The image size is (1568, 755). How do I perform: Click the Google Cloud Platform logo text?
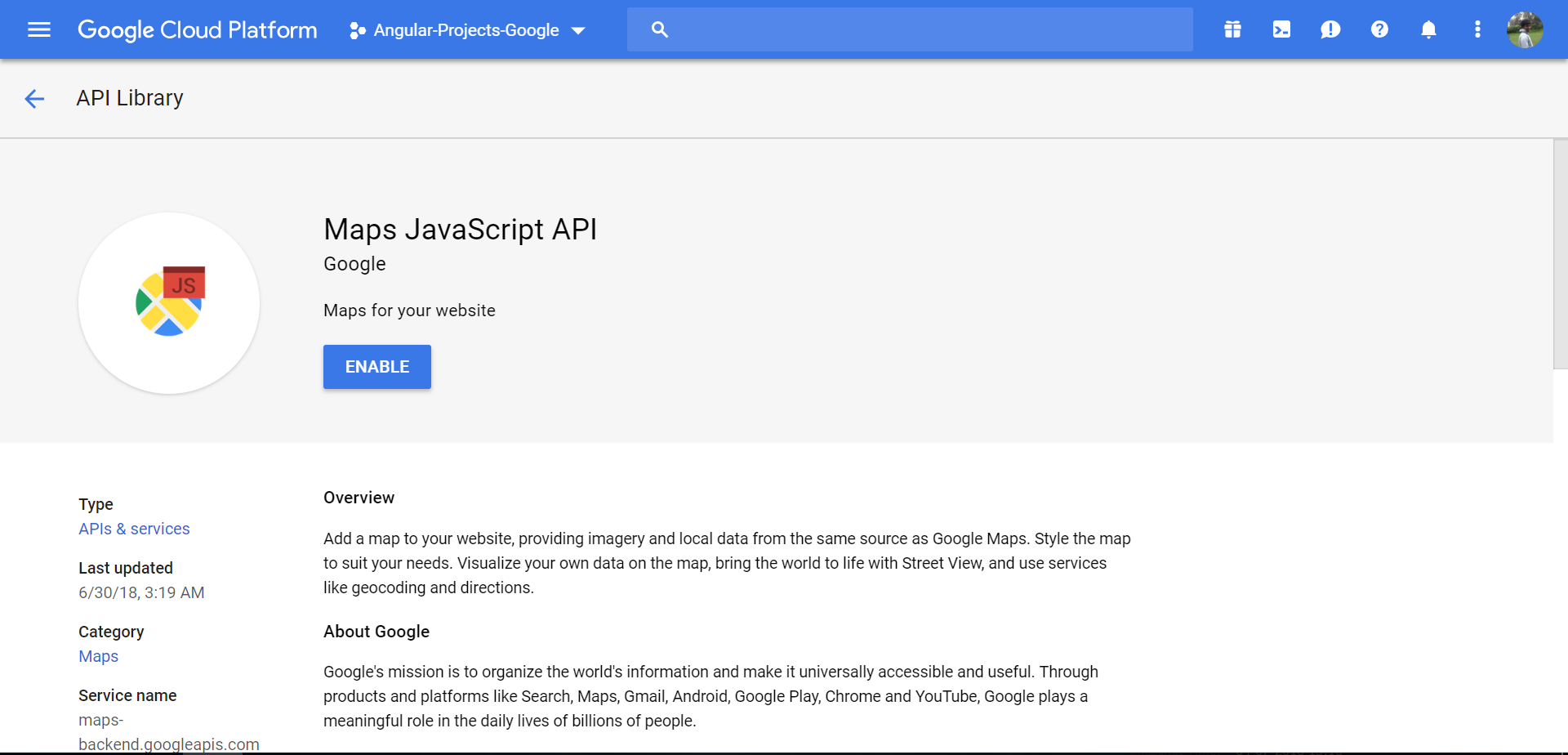[198, 30]
